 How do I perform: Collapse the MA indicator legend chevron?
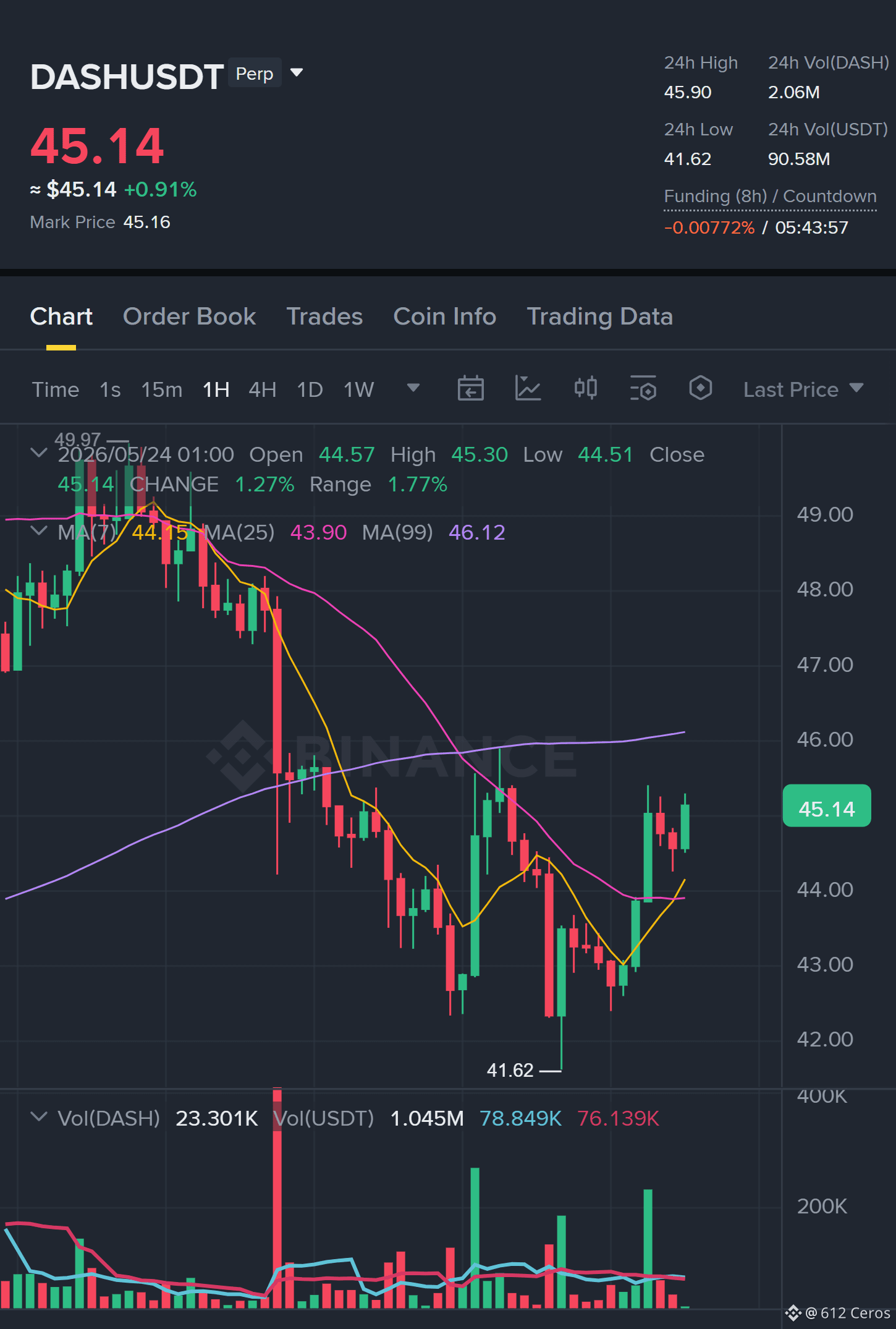[x=39, y=531]
